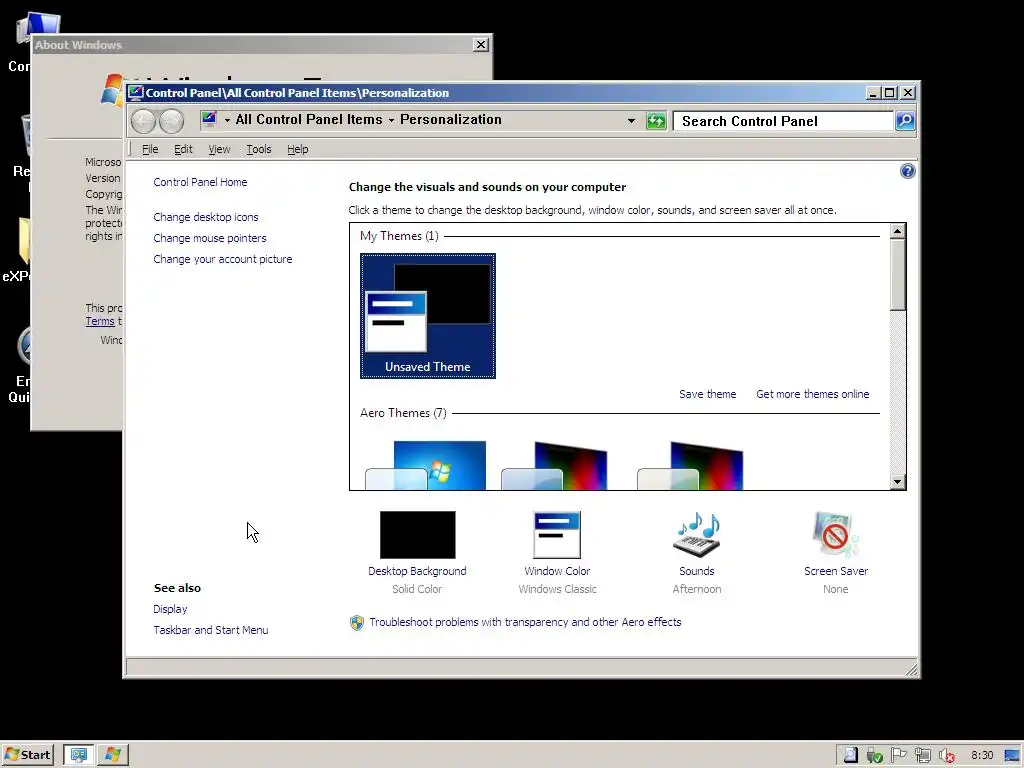
Task: Click Change desktop icons link
Action: click(x=206, y=217)
